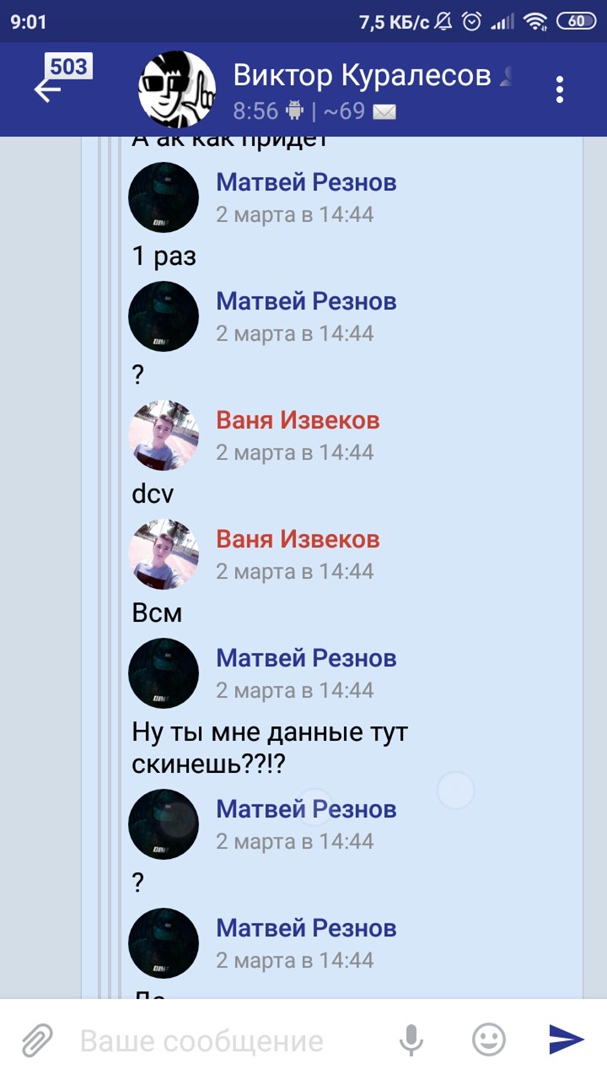Tap the unread mail envelope icon in header
This screenshot has height=1080, width=607.
pyautogui.click(x=384, y=112)
